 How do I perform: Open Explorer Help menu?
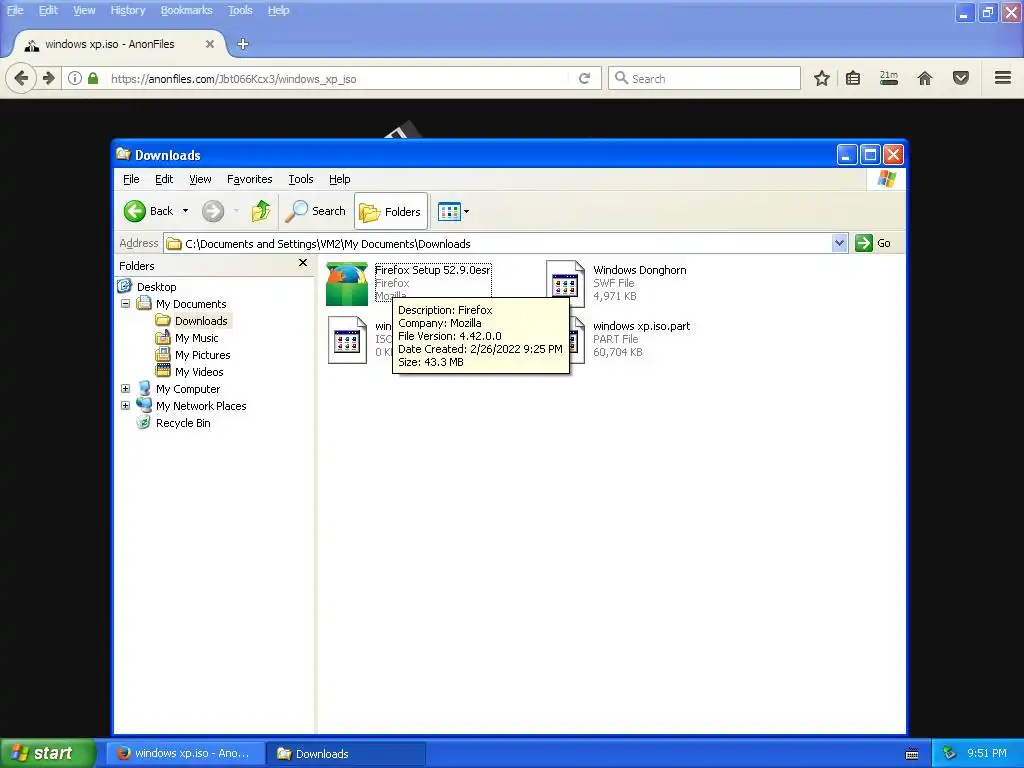pos(340,179)
